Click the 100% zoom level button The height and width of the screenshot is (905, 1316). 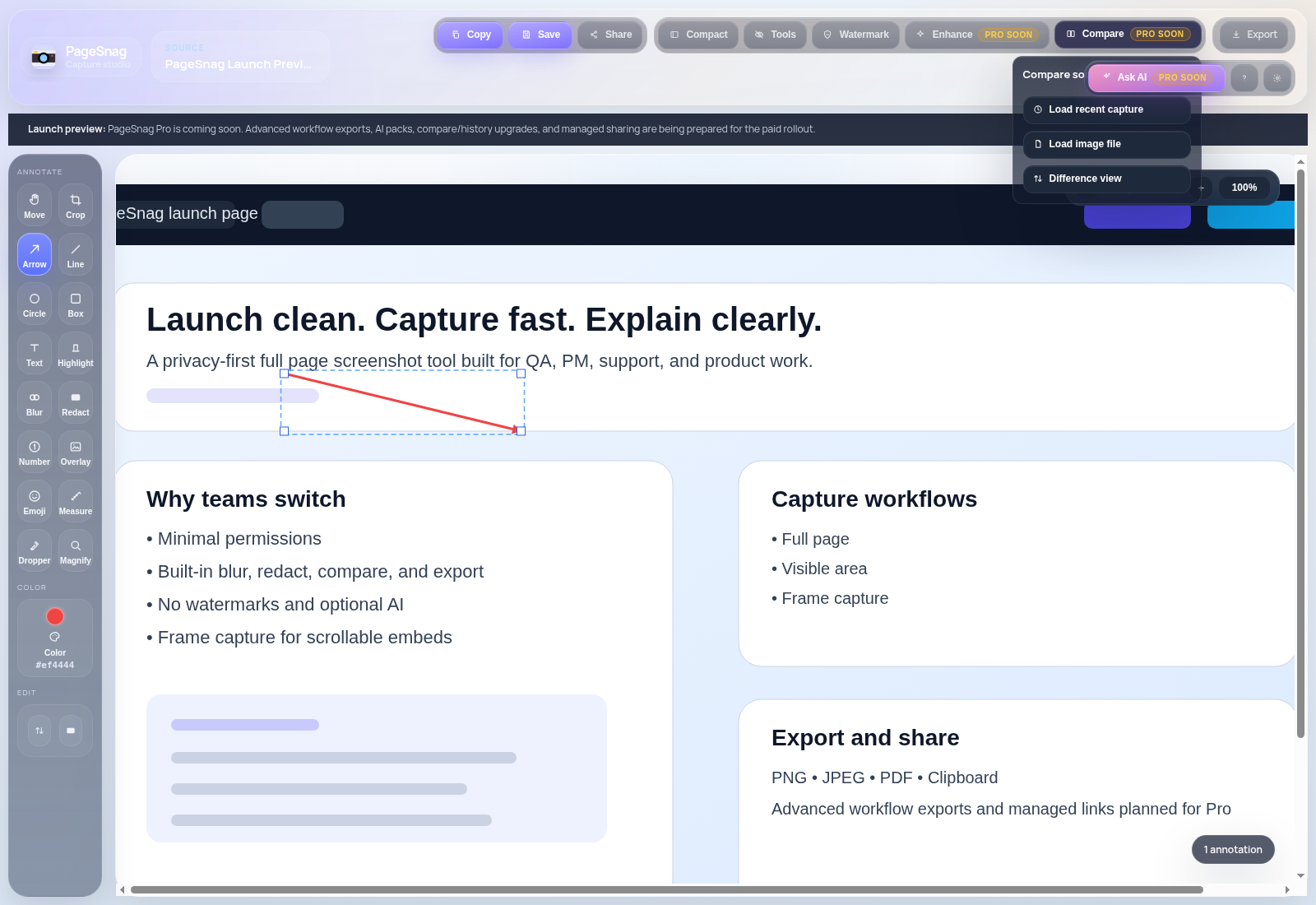point(1244,188)
